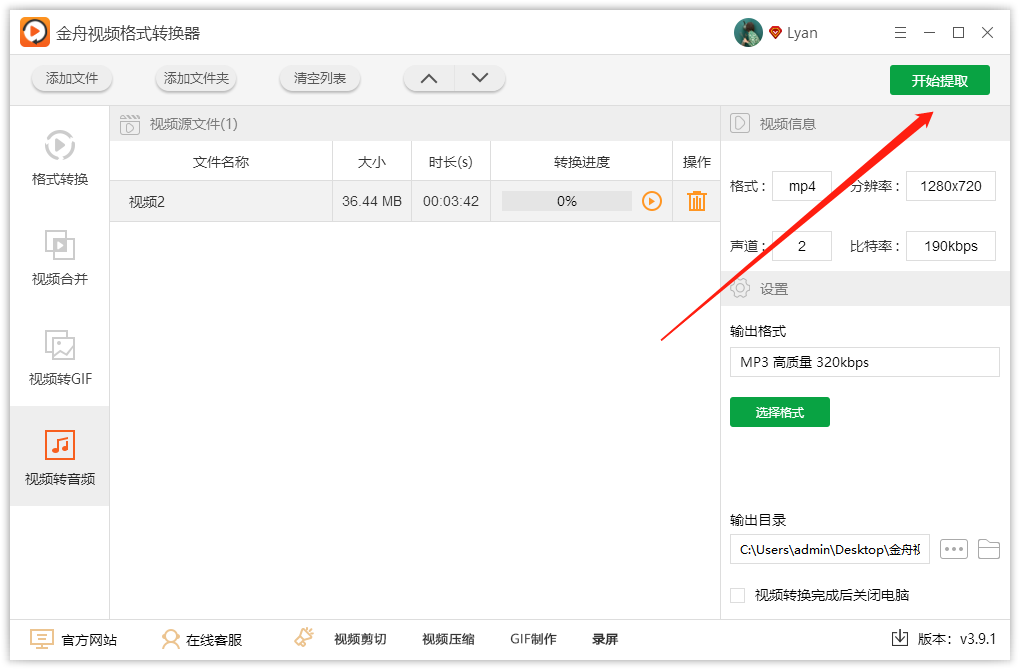Click the 1280x720 resolution value

tap(951, 186)
